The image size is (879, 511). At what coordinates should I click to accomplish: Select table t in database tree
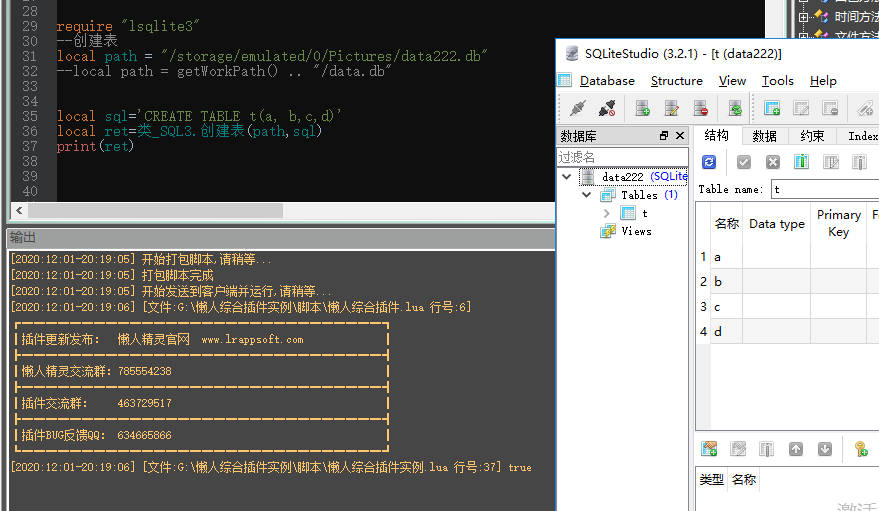pos(635,213)
